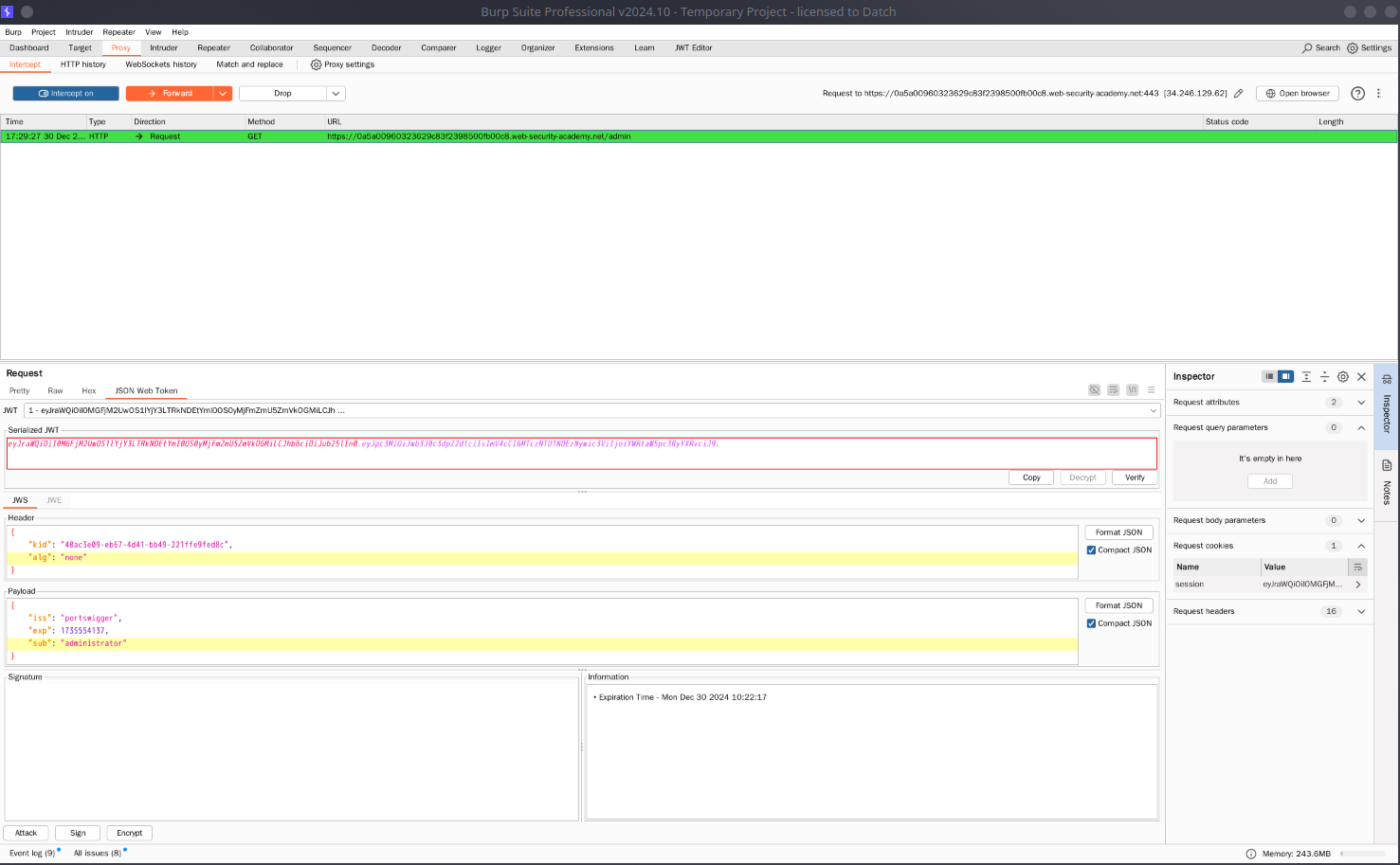The width and height of the screenshot is (1400, 865).
Task: Click Format JSON for the Payload
Action: pos(1118,605)
